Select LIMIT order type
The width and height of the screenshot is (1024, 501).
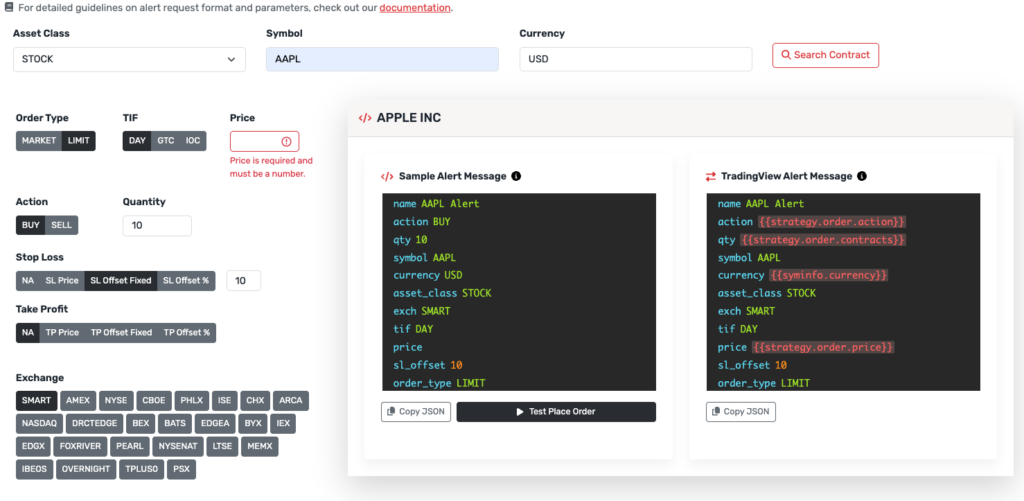click(79, 140)
